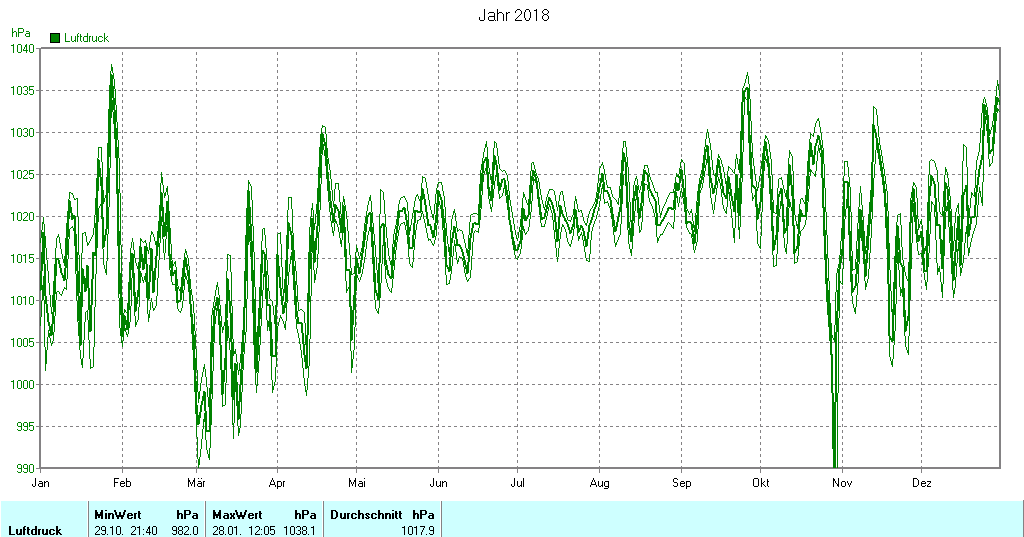The image size is (1024, 537).
Task: Select the Feb label on the time axis
Action: pos(122,483)
